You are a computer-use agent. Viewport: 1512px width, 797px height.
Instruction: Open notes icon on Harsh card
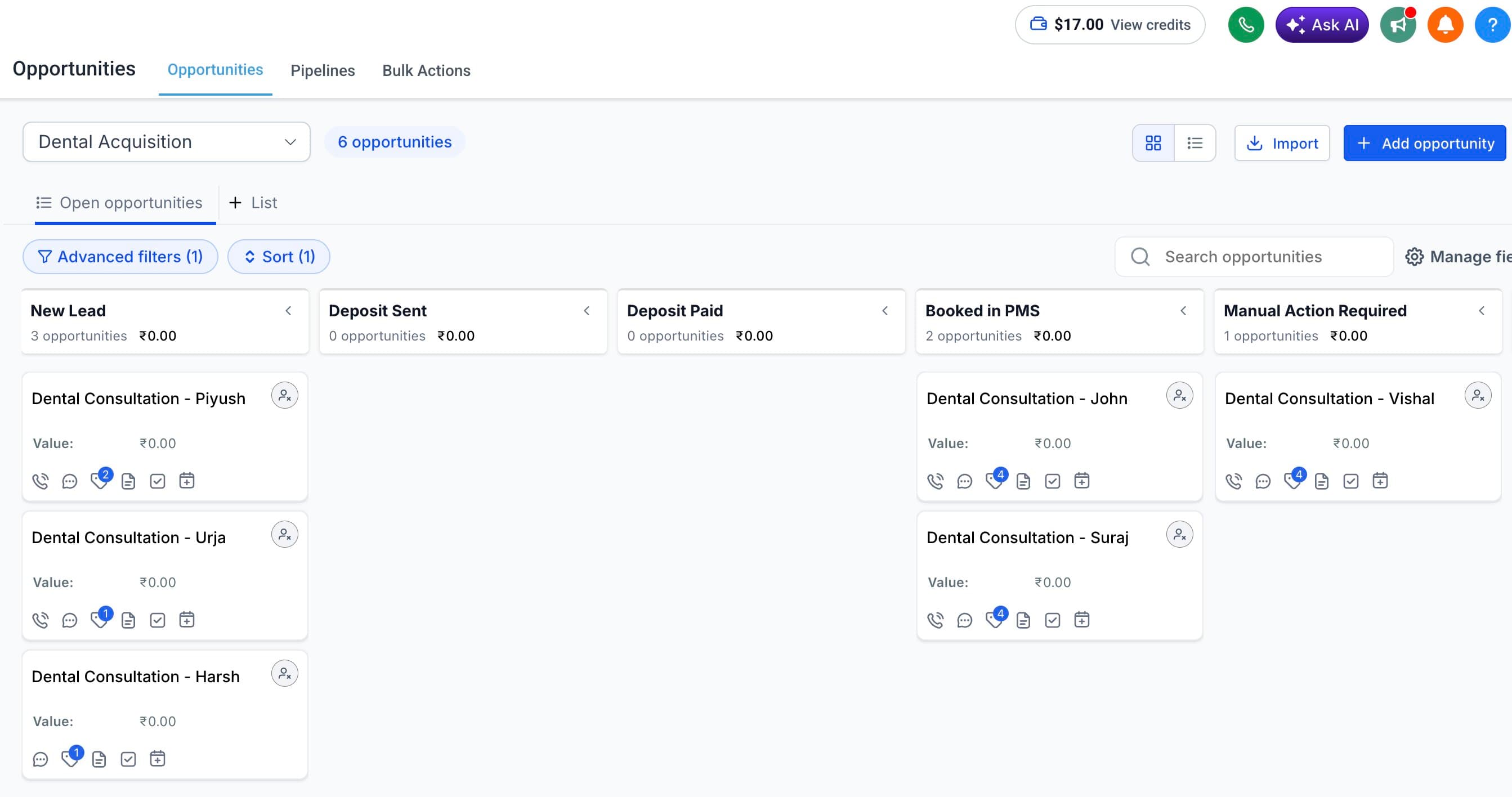(99, 759)
